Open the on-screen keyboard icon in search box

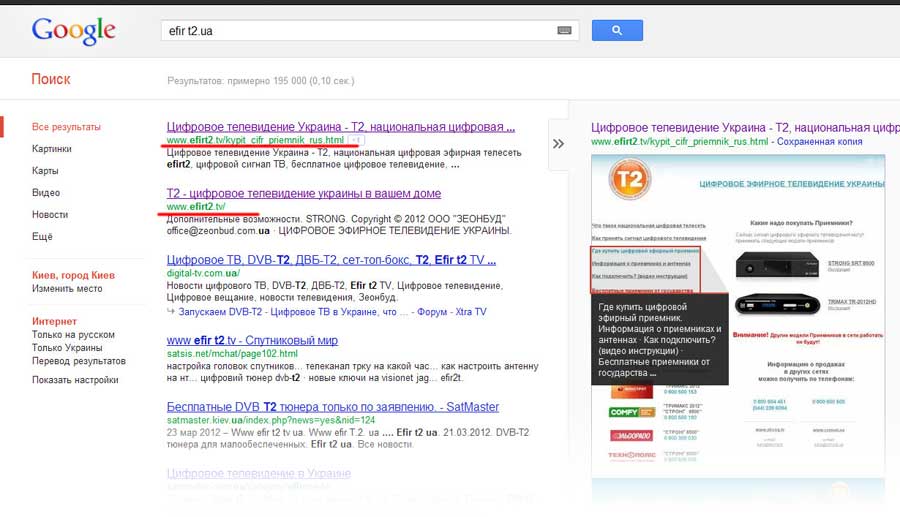[x=564, y=30]
